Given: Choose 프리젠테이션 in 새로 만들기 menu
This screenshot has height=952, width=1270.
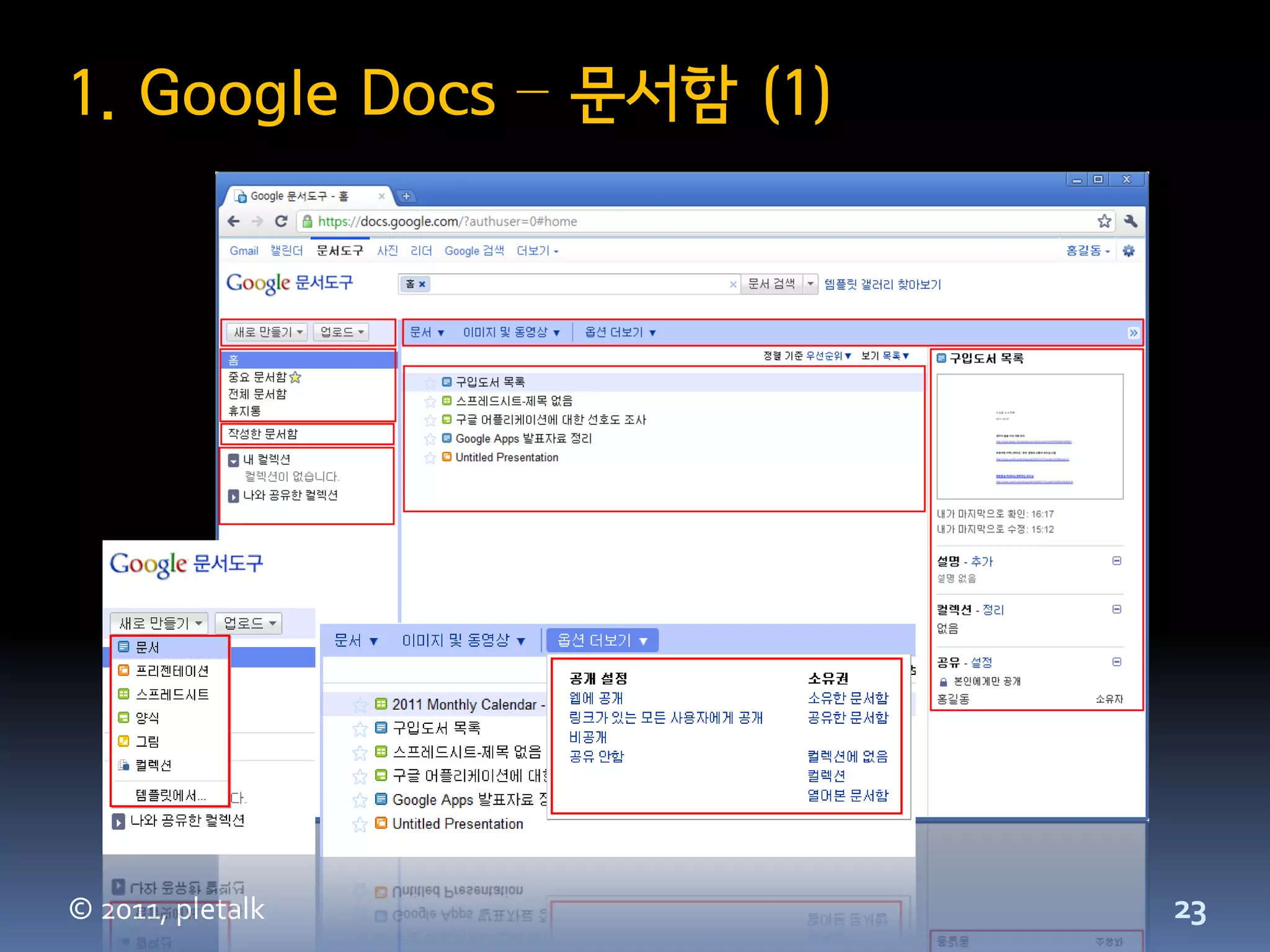Looking at the screenshot, I should tap(170, 671).
